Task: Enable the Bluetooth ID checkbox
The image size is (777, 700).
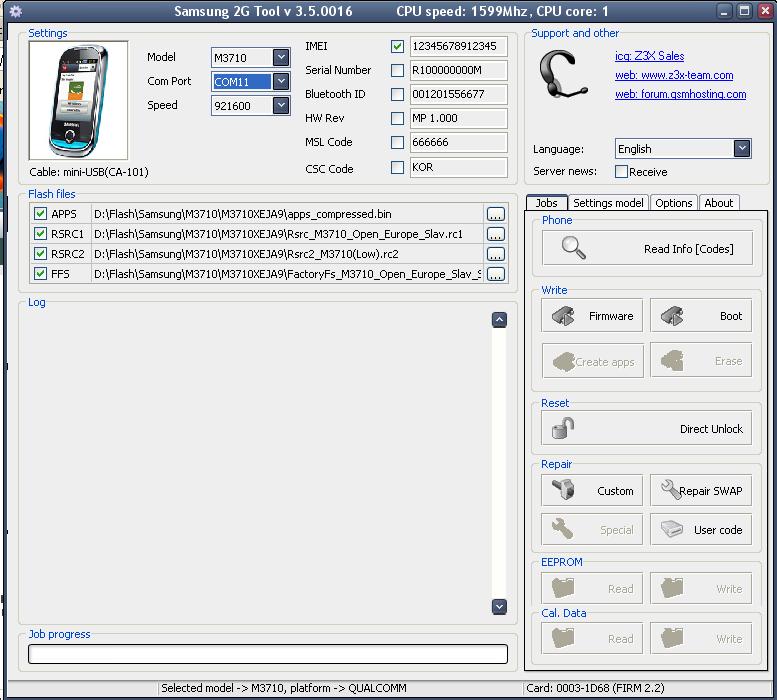Action: point(397,94)
